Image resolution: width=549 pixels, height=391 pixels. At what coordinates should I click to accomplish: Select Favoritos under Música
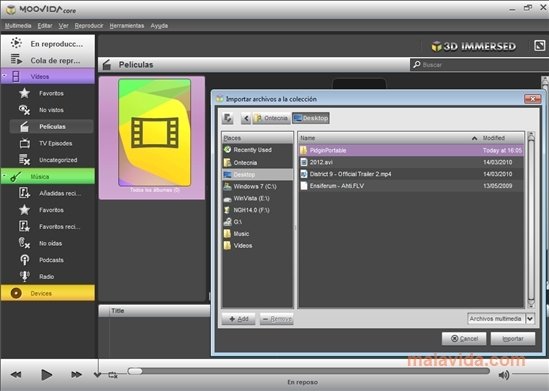51,210
